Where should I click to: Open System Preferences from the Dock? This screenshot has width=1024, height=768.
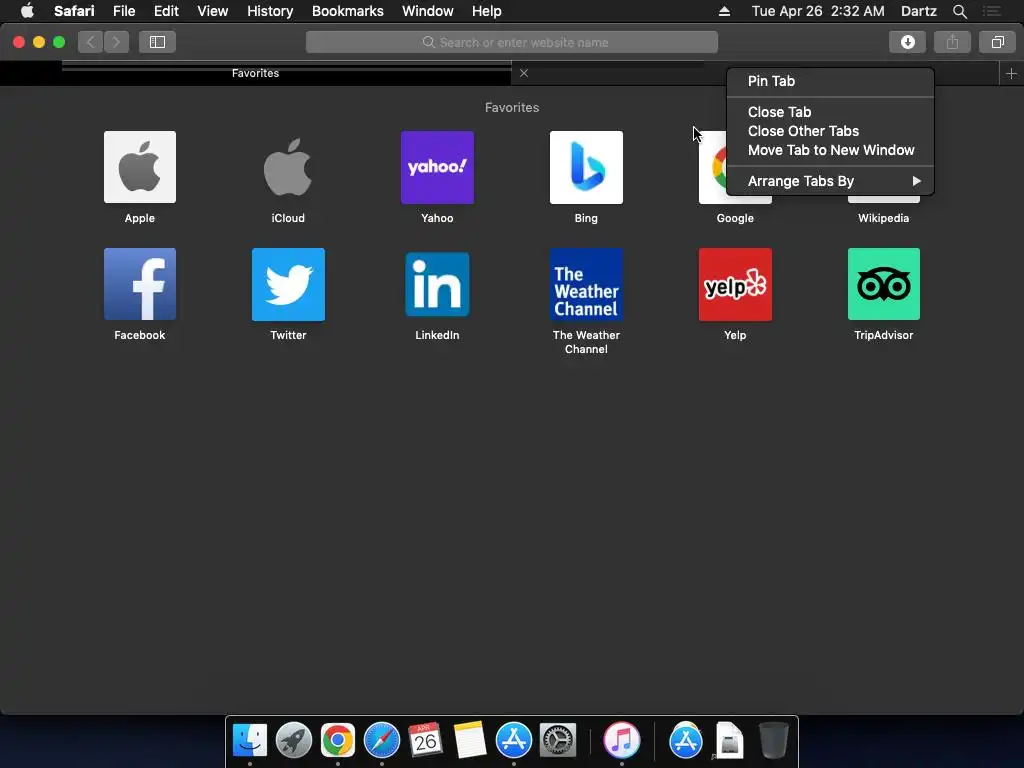(x=558, y=740)
